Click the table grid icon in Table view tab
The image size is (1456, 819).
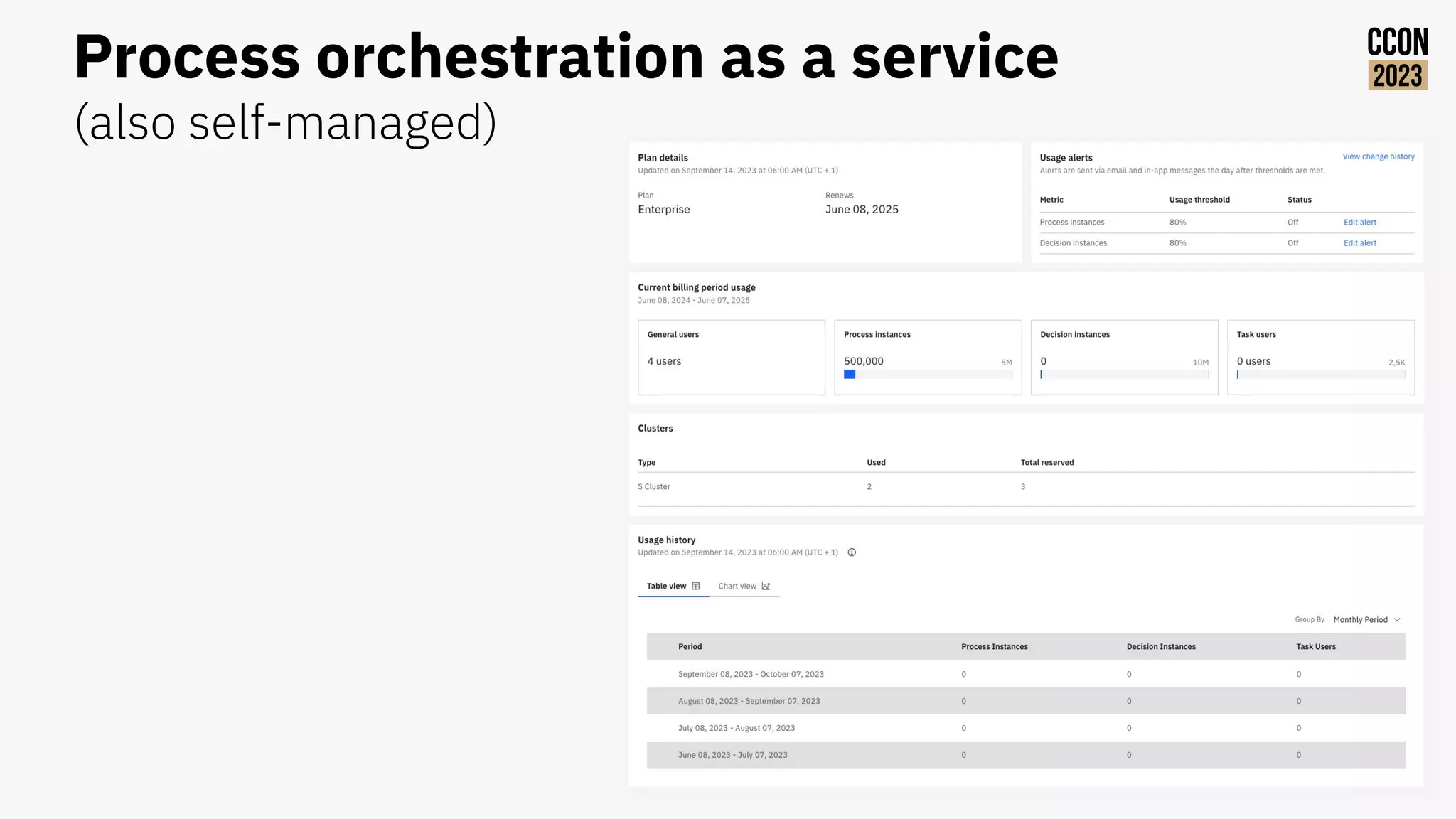pos(696,586)
